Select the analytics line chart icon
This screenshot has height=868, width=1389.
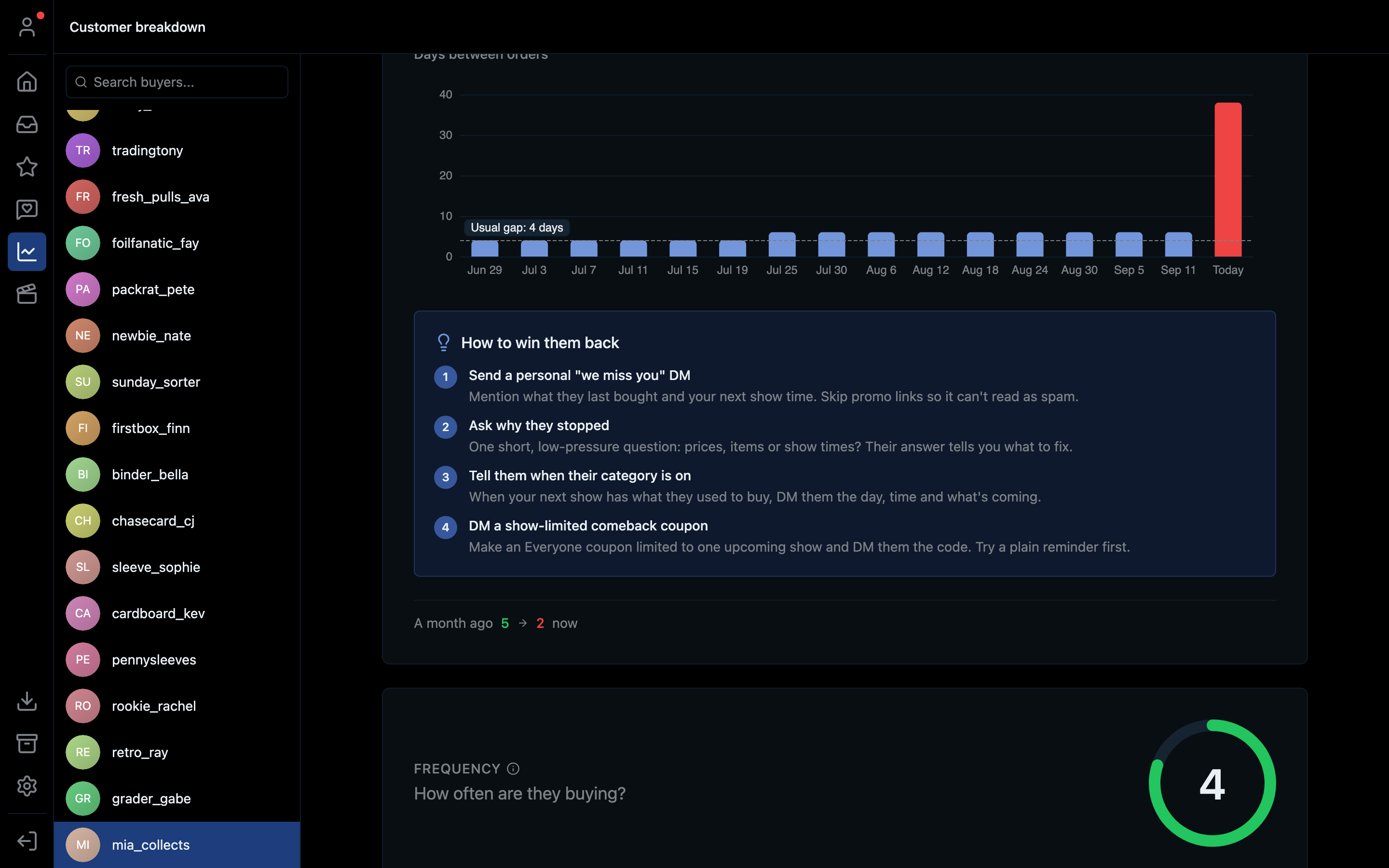pyautogui.click(x=27, y=251)
